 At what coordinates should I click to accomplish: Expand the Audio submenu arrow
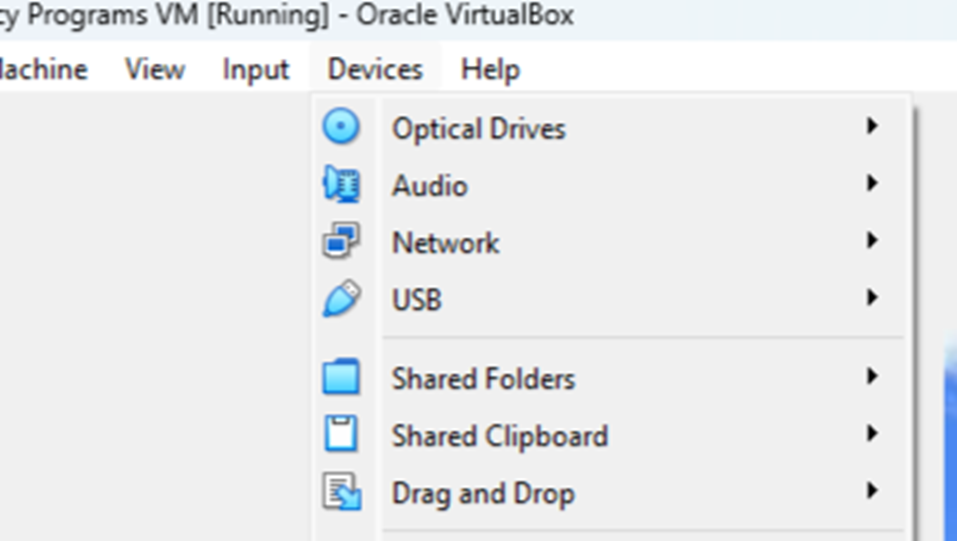click(x=872, y=184)
